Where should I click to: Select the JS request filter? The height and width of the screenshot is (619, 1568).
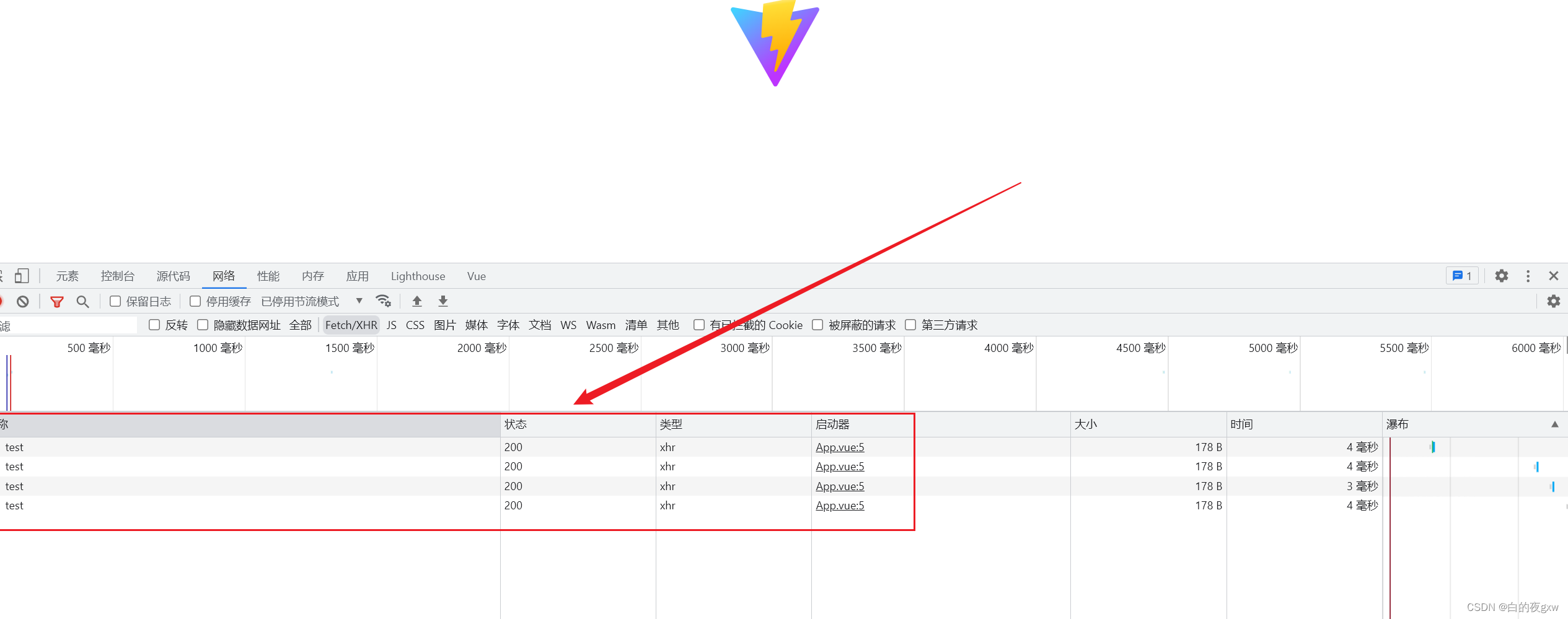392,325
